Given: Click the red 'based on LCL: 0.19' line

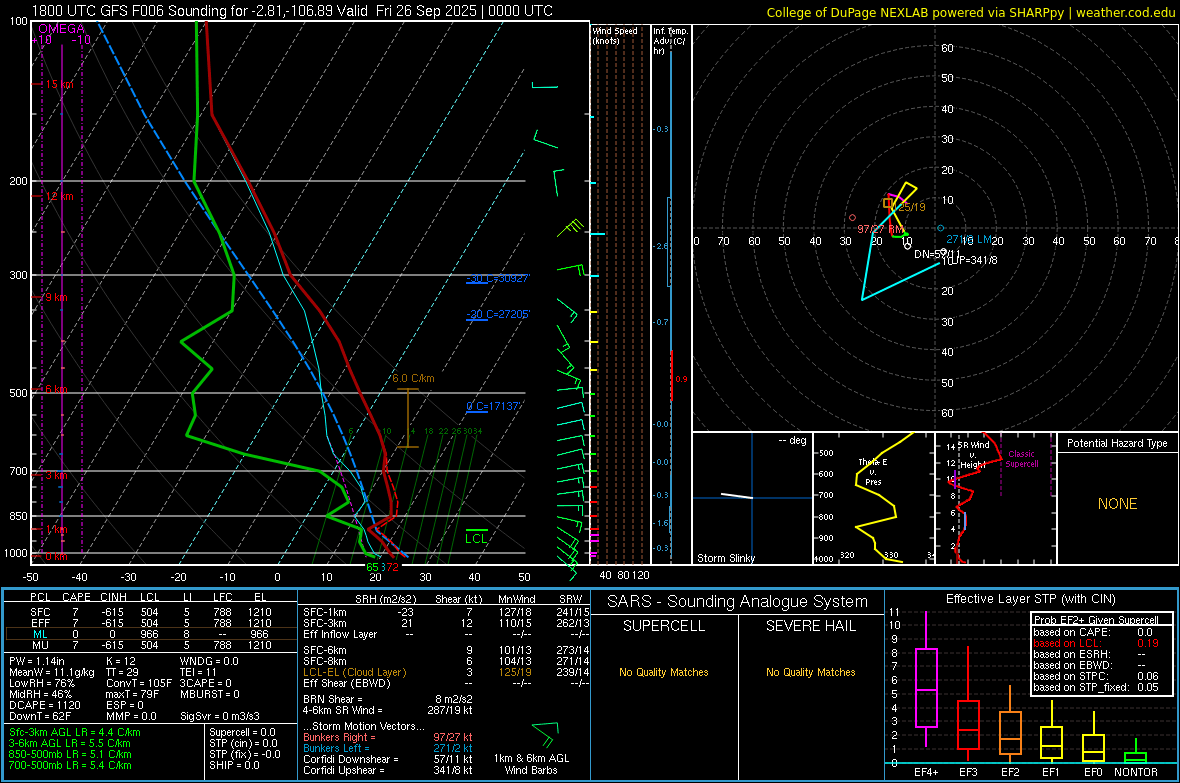Looking at the screenshot, I should 1096,643.
